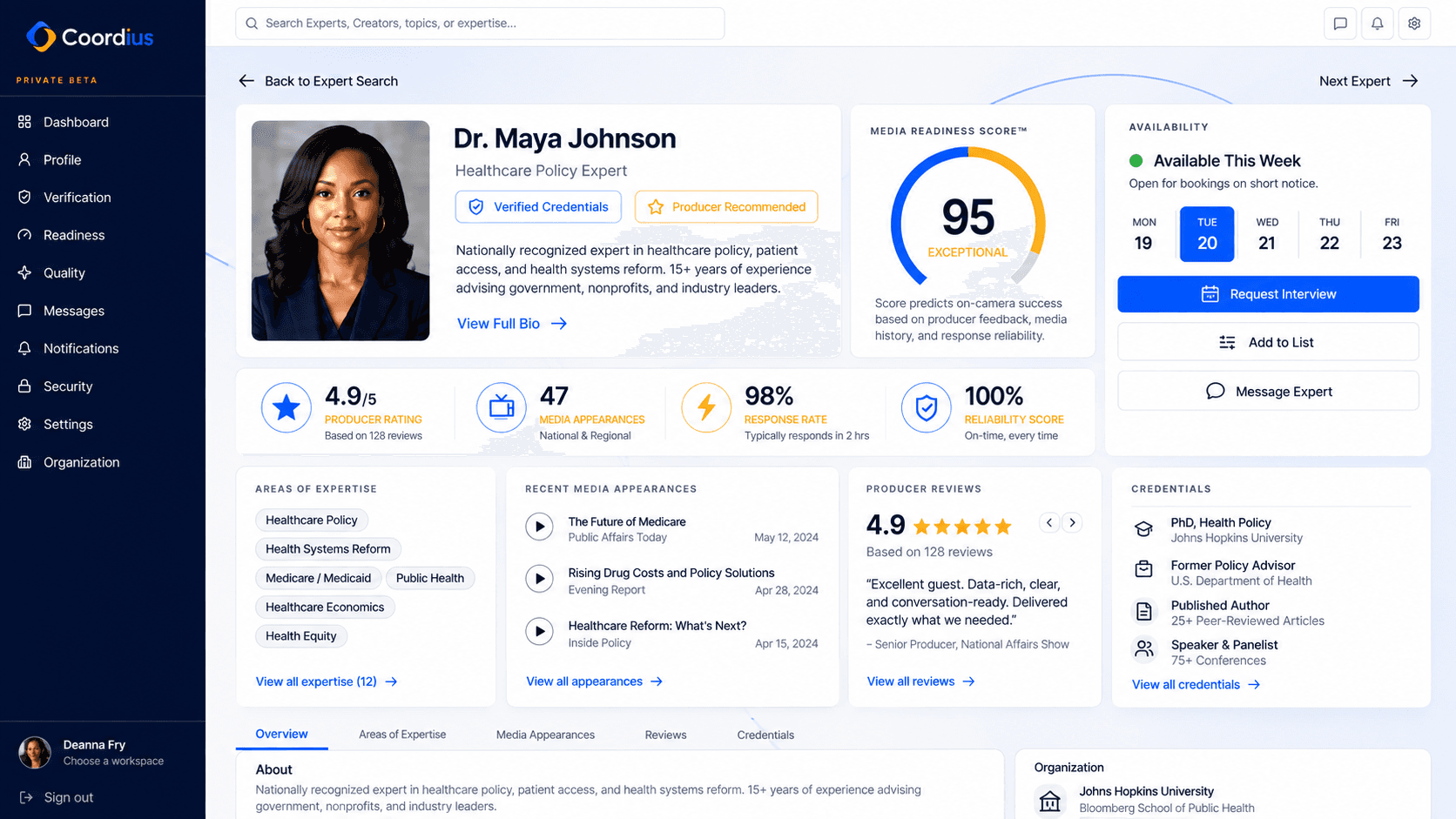Switch to the Areas of Expertise tab
The height and width of the screenshot is (819, 1456).
click(x=402, y=735)
